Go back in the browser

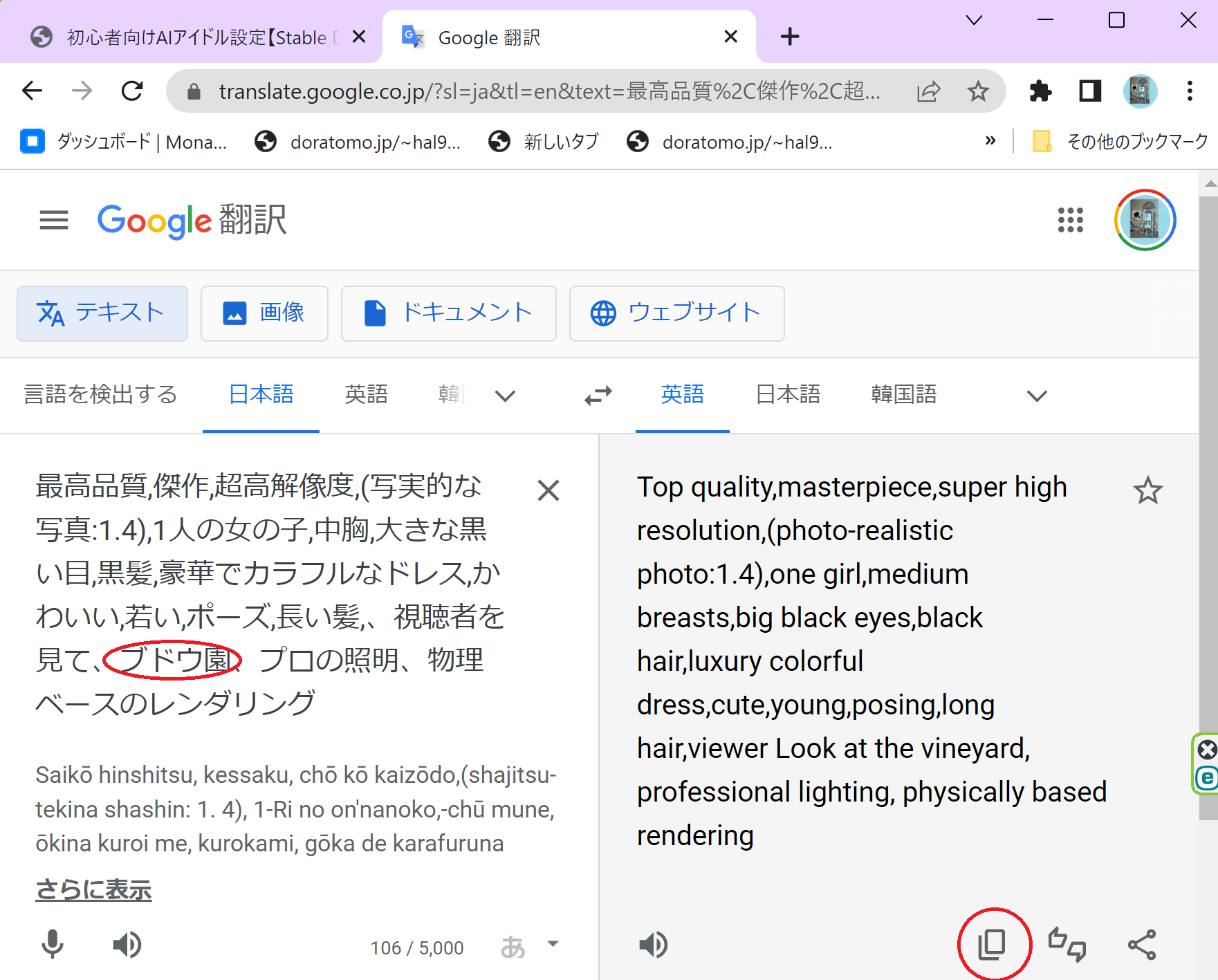(33, 91)
